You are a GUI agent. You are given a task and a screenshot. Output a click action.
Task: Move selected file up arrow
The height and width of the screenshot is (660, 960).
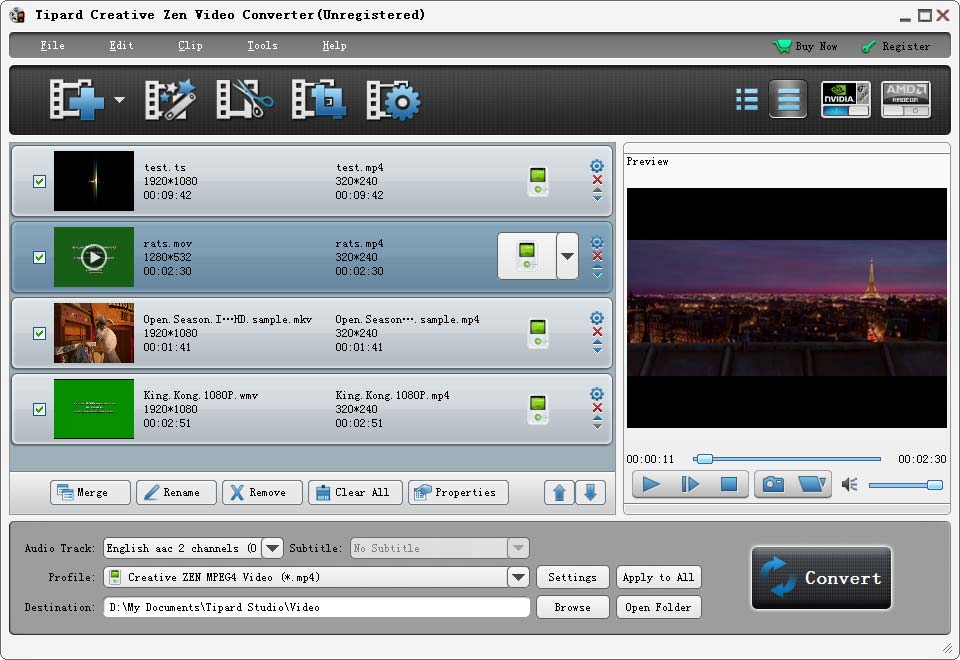(x=559, y=492)
